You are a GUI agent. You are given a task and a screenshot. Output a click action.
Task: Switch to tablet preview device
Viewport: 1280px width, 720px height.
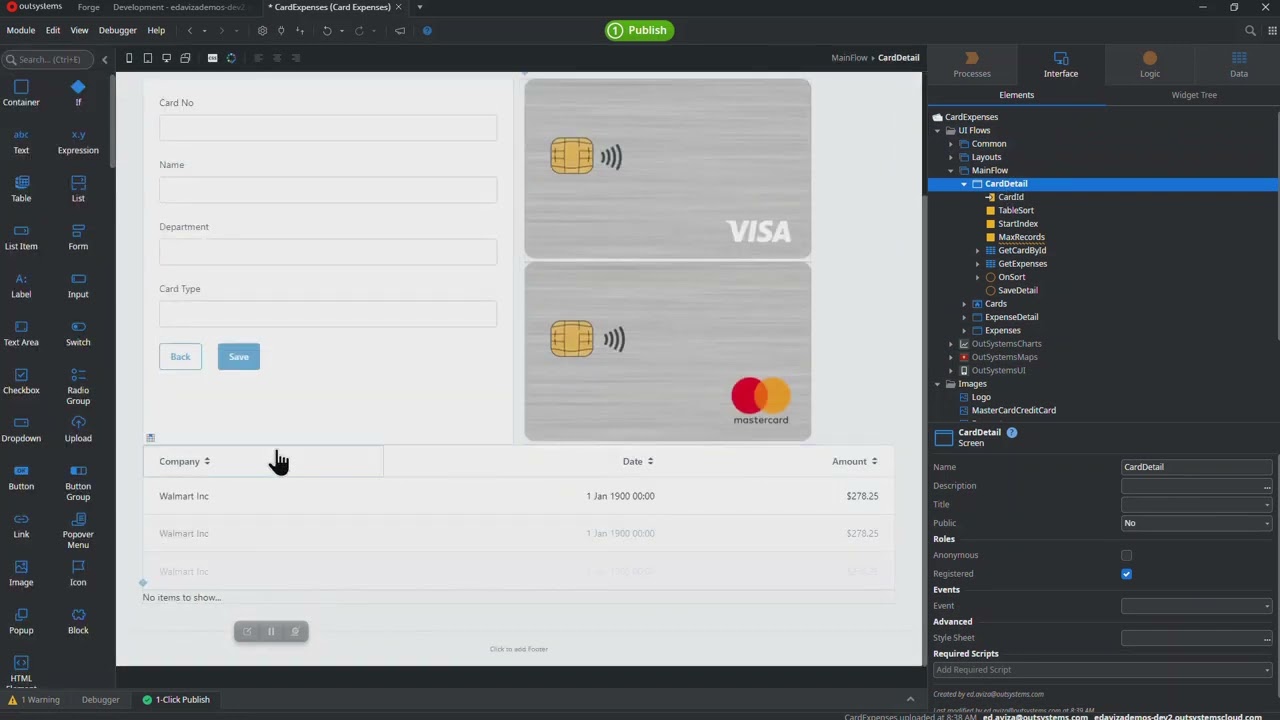pos(148,58)
